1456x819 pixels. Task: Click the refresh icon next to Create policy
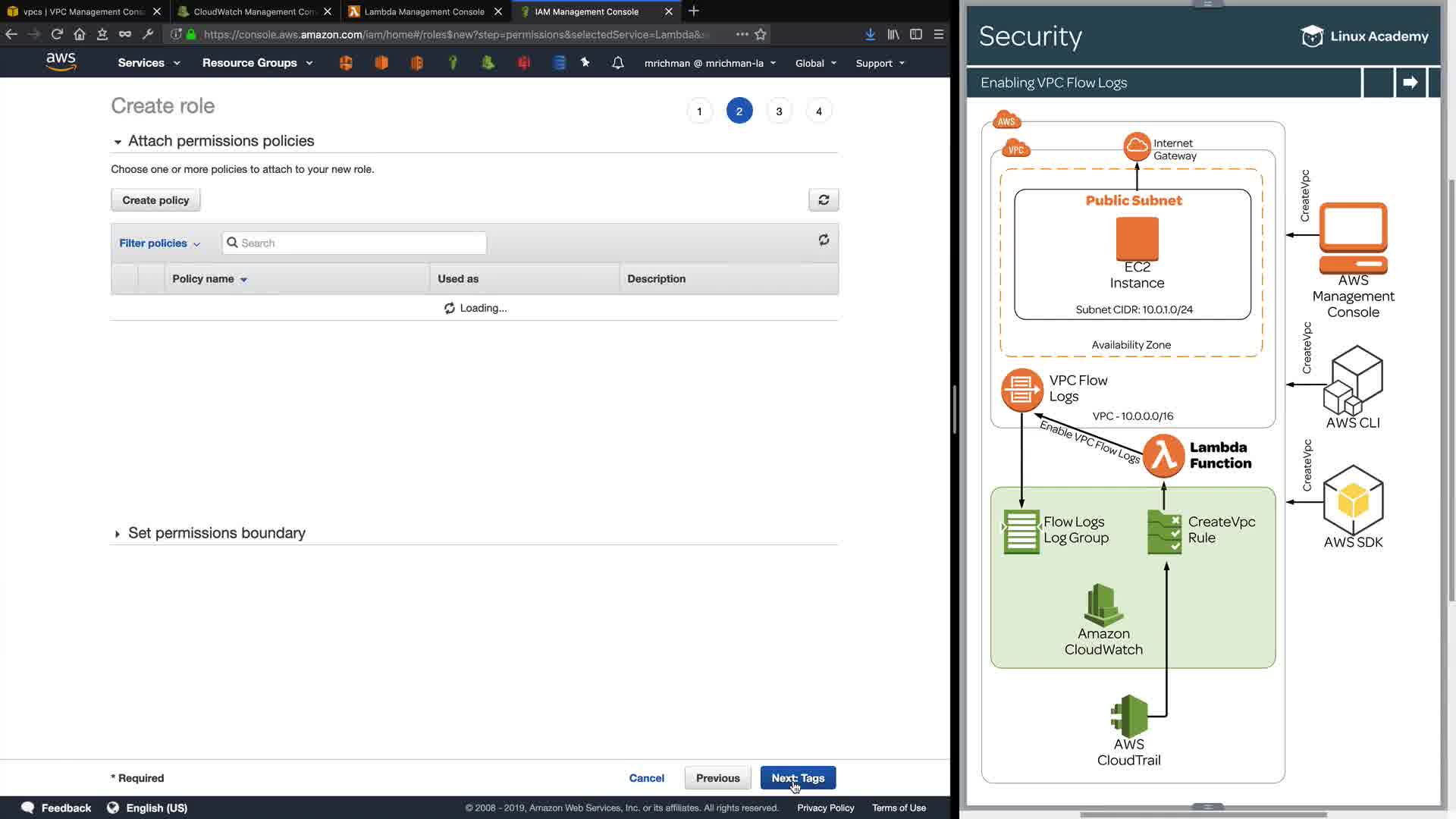tap(824, 200)
